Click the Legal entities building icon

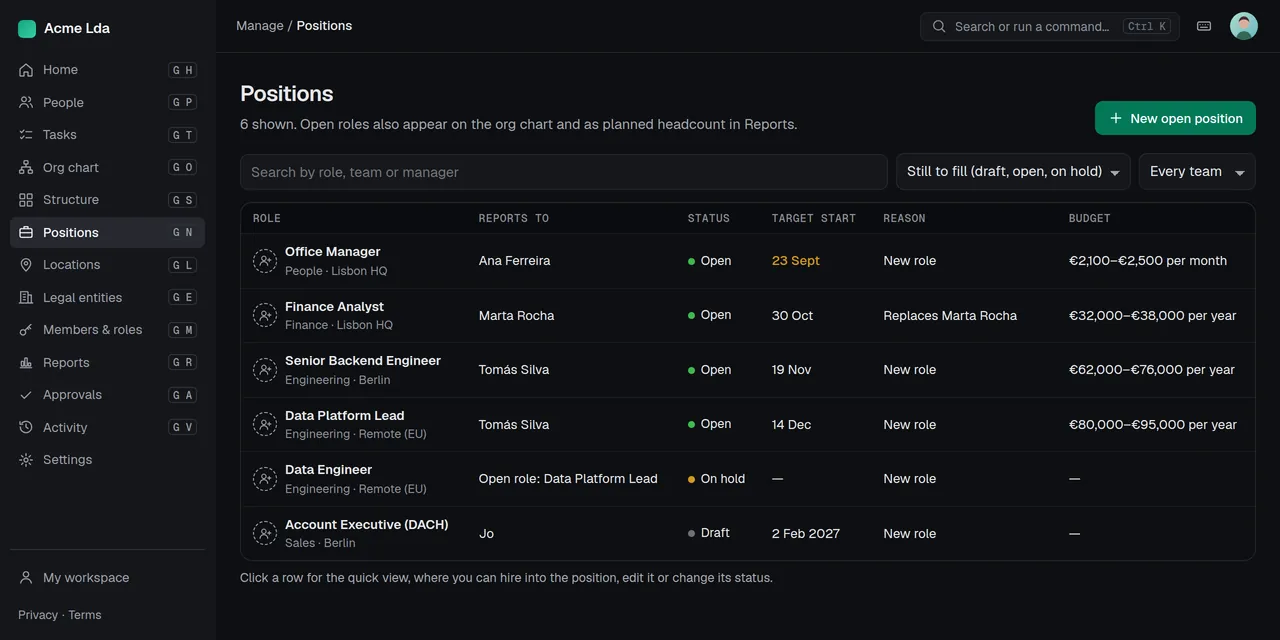pyautogui.click(x=26, y=297)
